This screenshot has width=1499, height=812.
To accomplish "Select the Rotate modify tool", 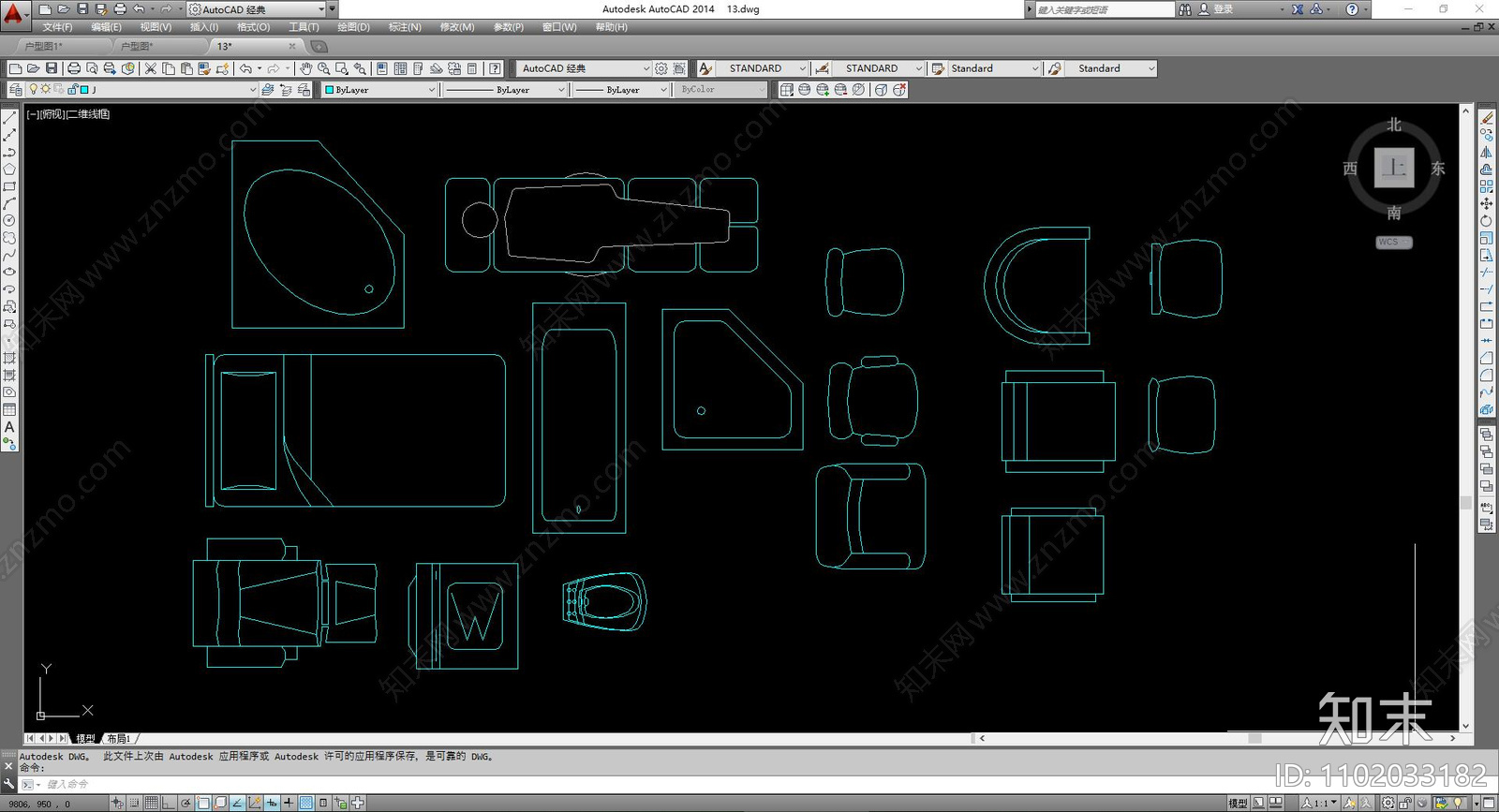I will coord(1487,221).
